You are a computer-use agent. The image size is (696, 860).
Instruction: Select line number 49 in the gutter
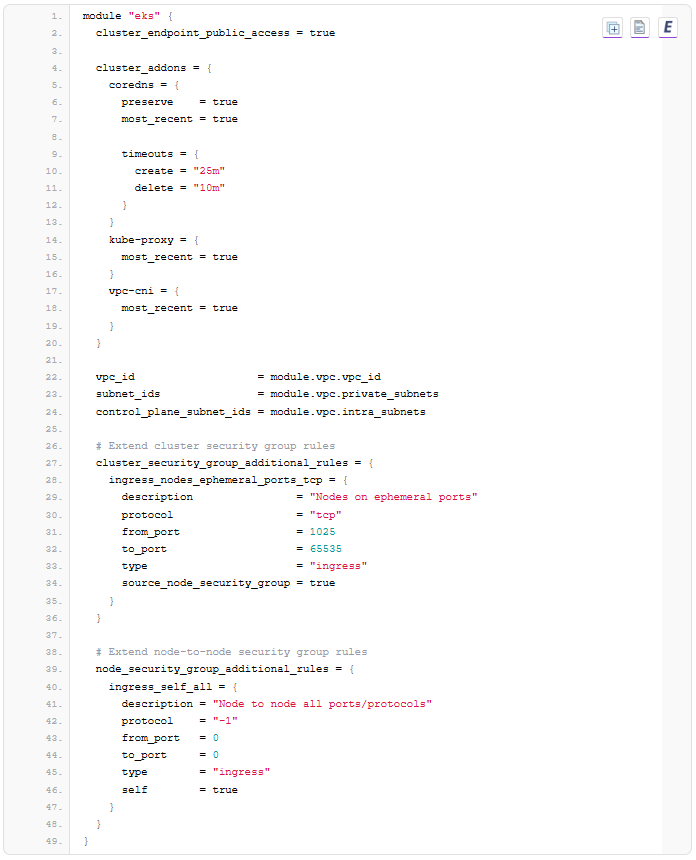[54, 841]
